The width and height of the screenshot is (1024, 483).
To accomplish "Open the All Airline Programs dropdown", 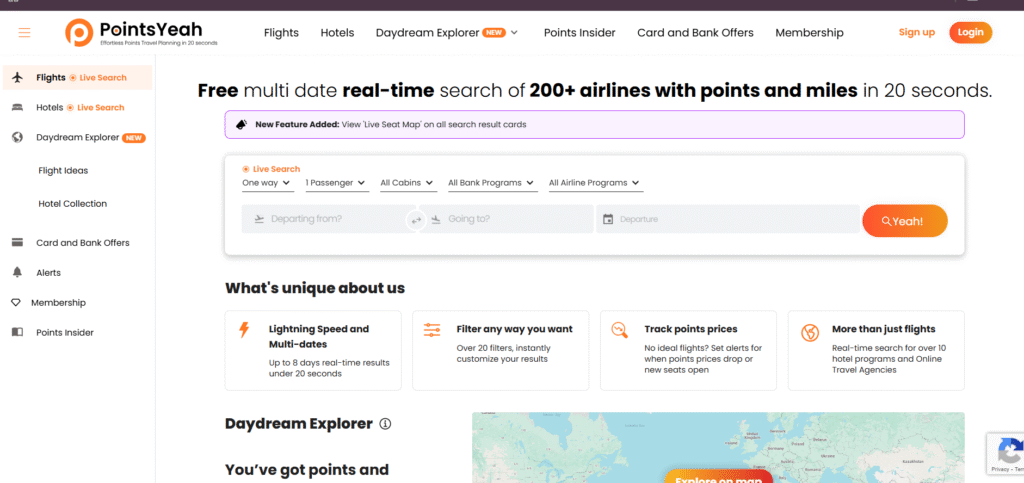I will coord(594,183).
